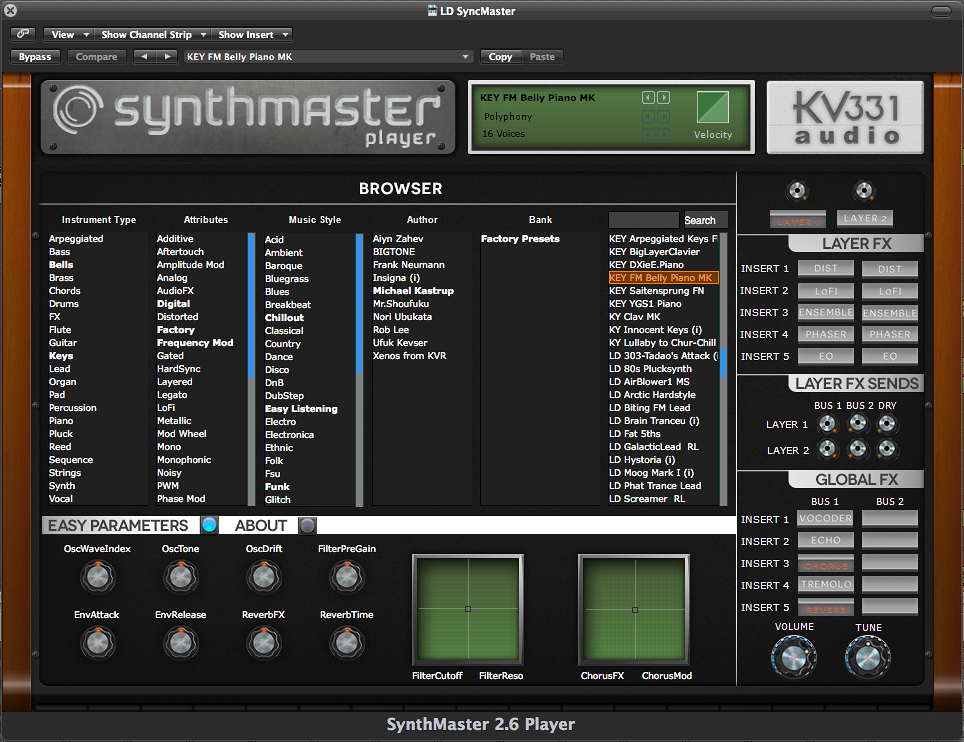964x742 pixels.
Task: Click the EnvAttack knob
Action: pos(97,643)
